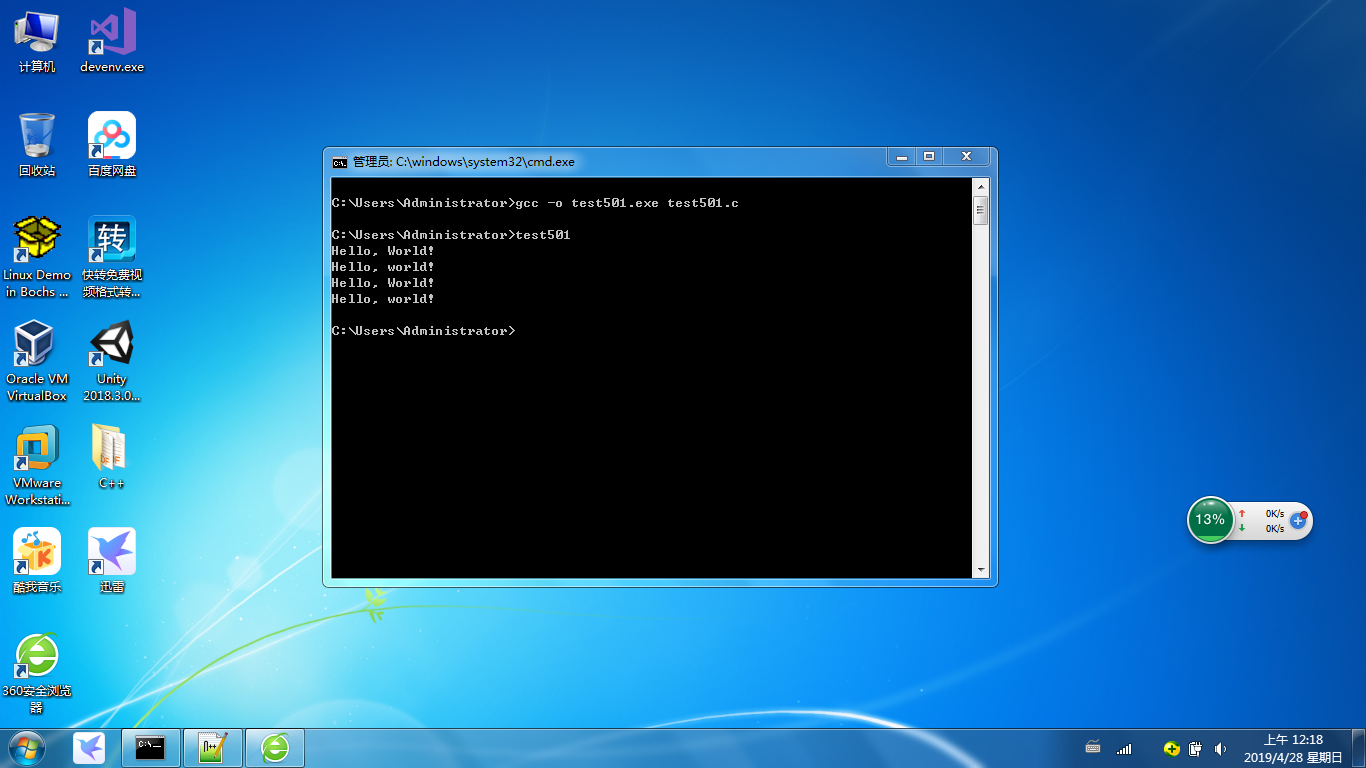This screenshot has width=1366, height=768.
Task: Click the command line 'C:\Users\Administrator>test501'
Action: tap(451, 235)
